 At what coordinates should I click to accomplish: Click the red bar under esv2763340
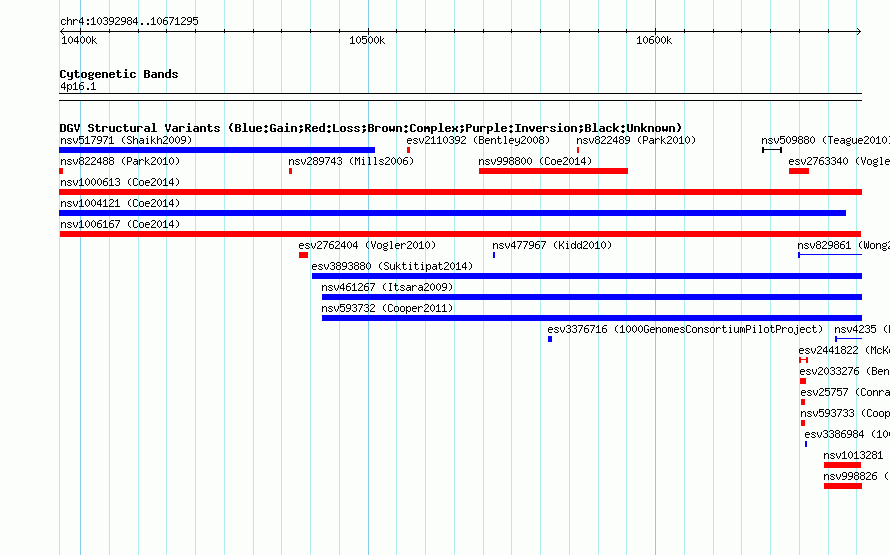(799, 171)
